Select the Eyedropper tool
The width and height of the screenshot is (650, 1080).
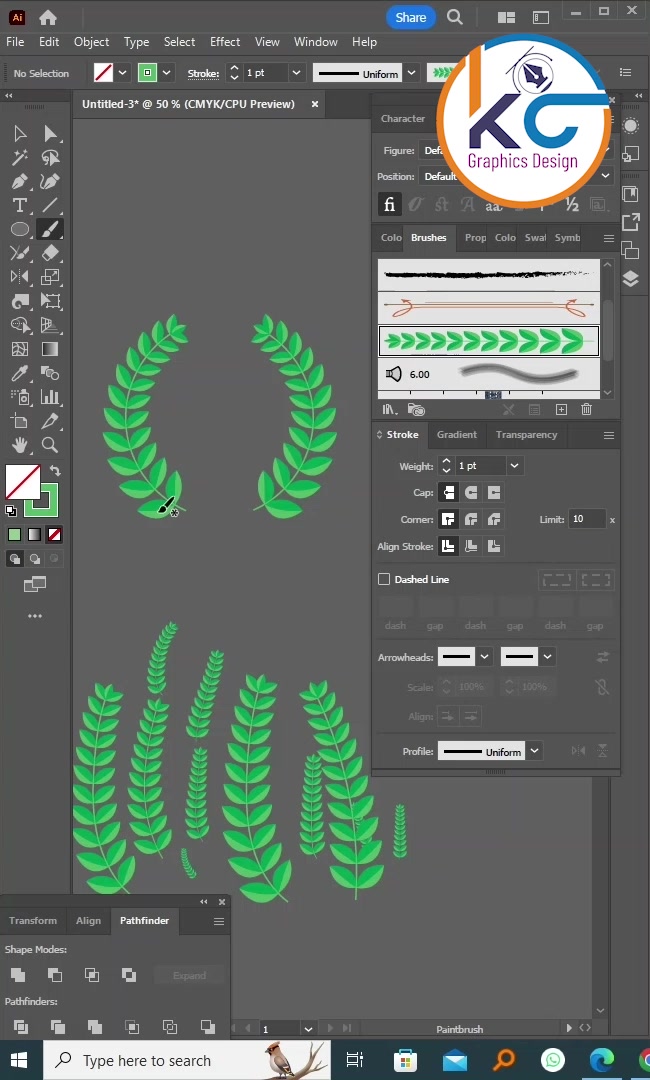(x=20, y=373)
